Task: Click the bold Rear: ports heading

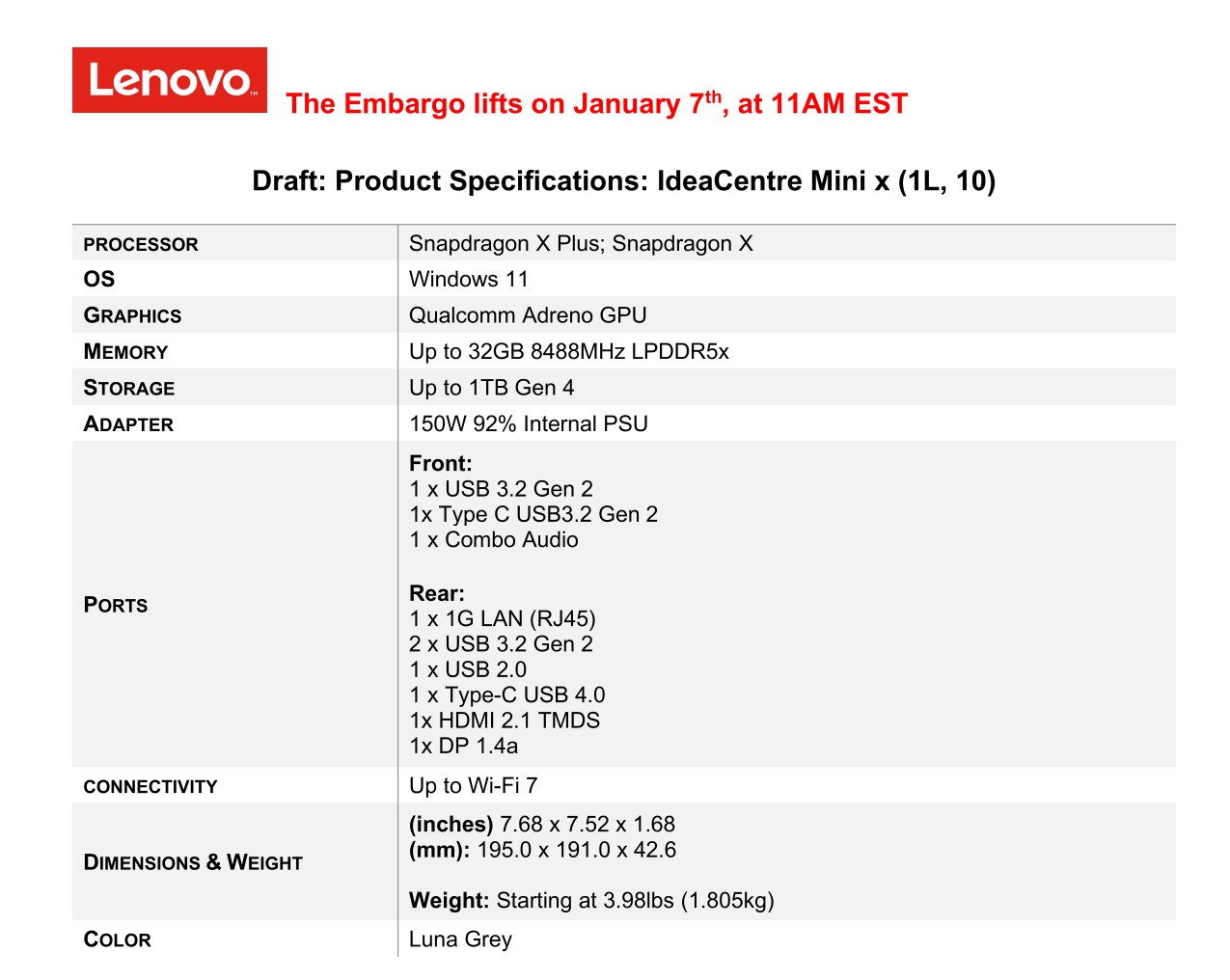Action: click(436, 593)
